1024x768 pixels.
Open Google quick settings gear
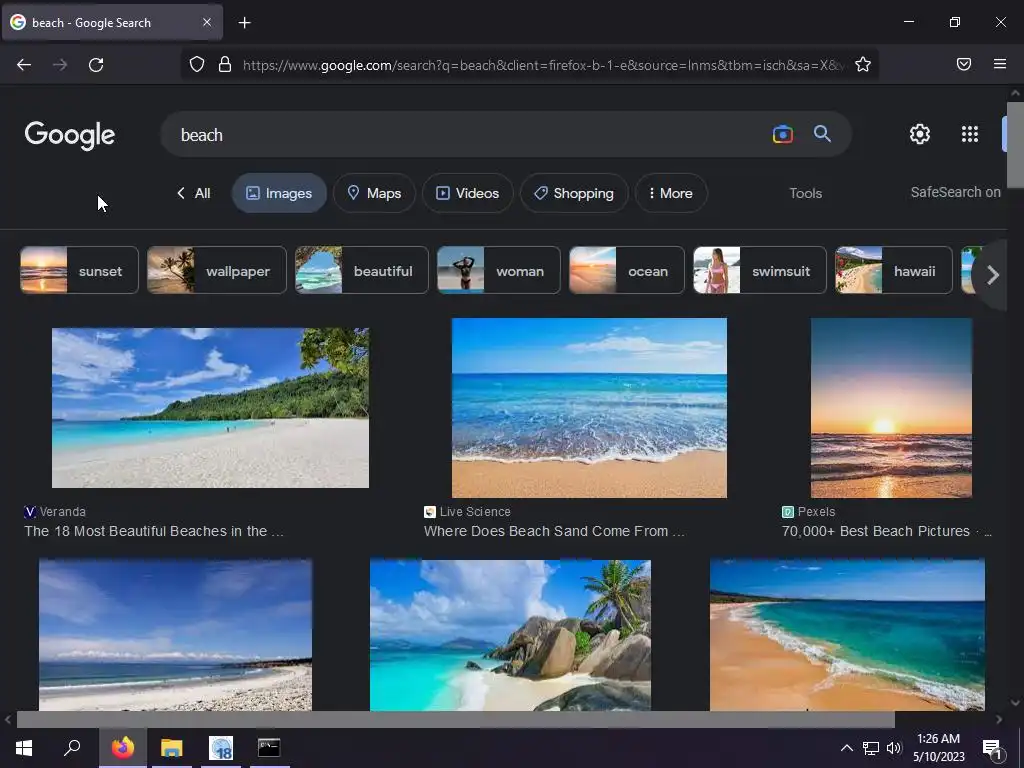(x=920, y=134)
